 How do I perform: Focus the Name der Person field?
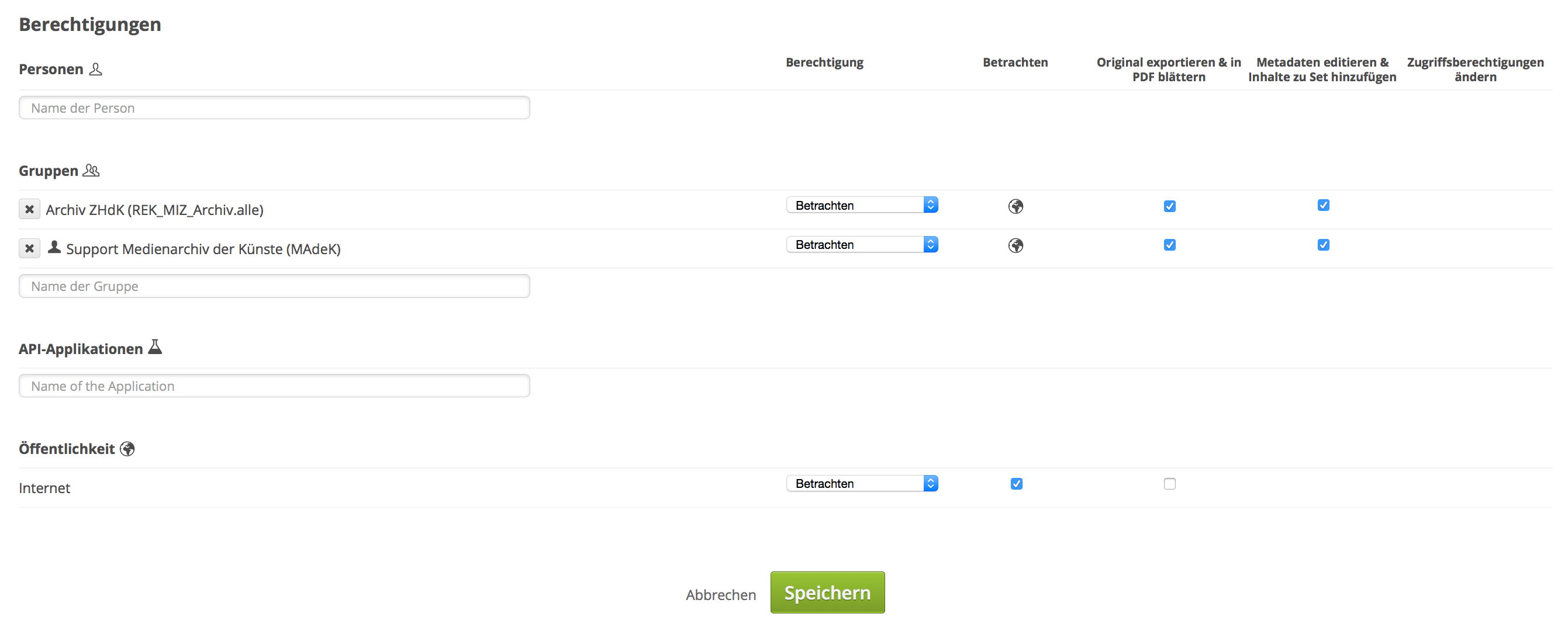[274, 108]
